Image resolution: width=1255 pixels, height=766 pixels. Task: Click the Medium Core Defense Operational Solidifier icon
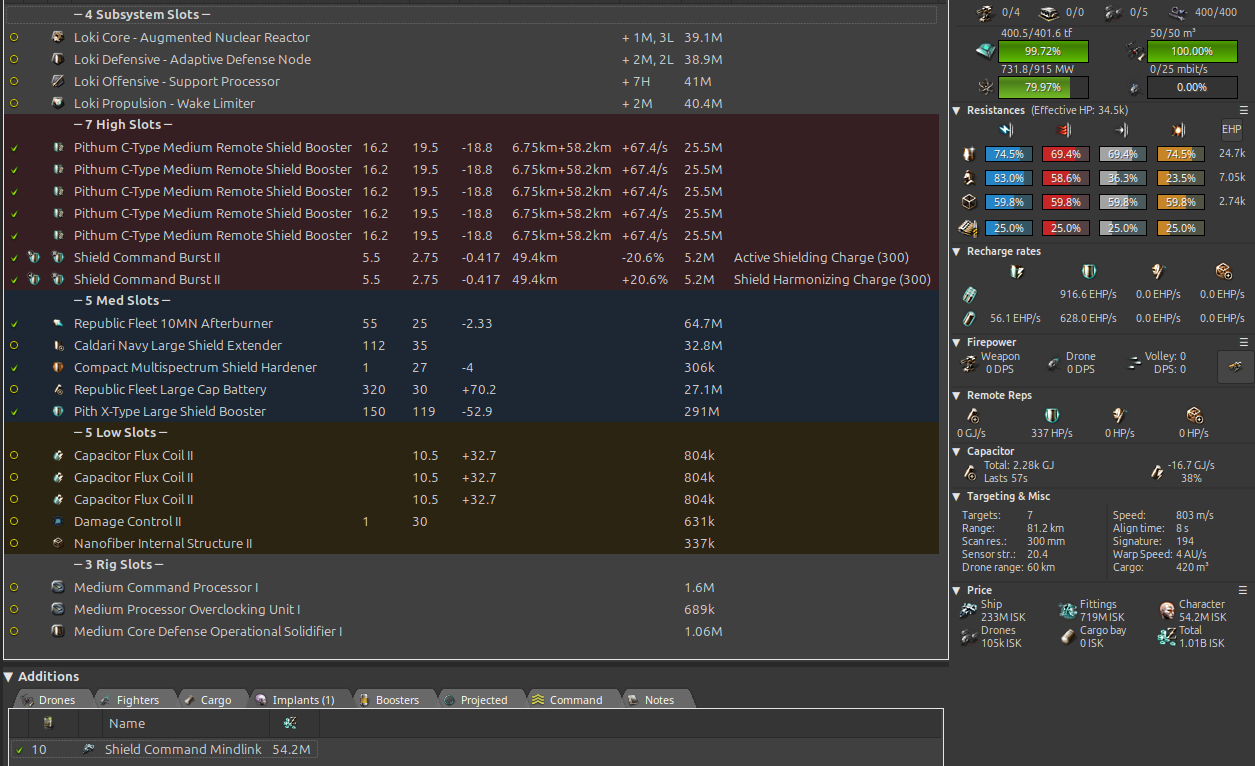click(x=58, y=631)
